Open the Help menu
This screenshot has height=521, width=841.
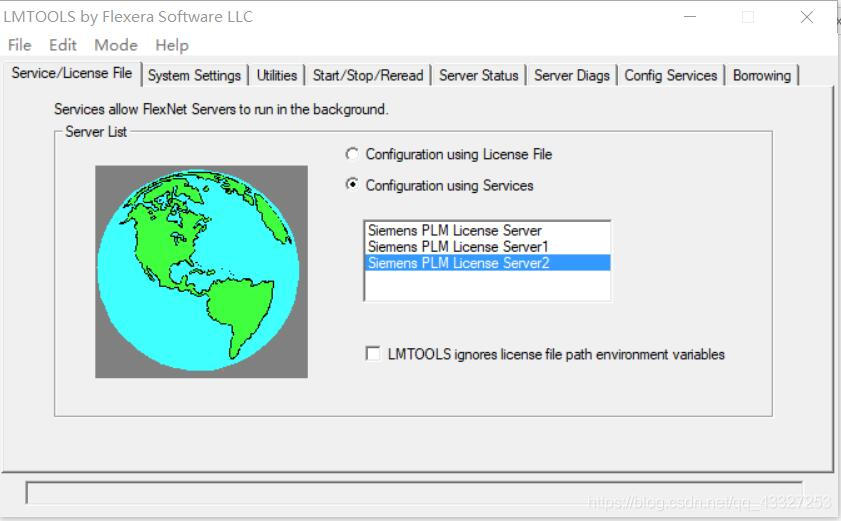tap(172, 45)
